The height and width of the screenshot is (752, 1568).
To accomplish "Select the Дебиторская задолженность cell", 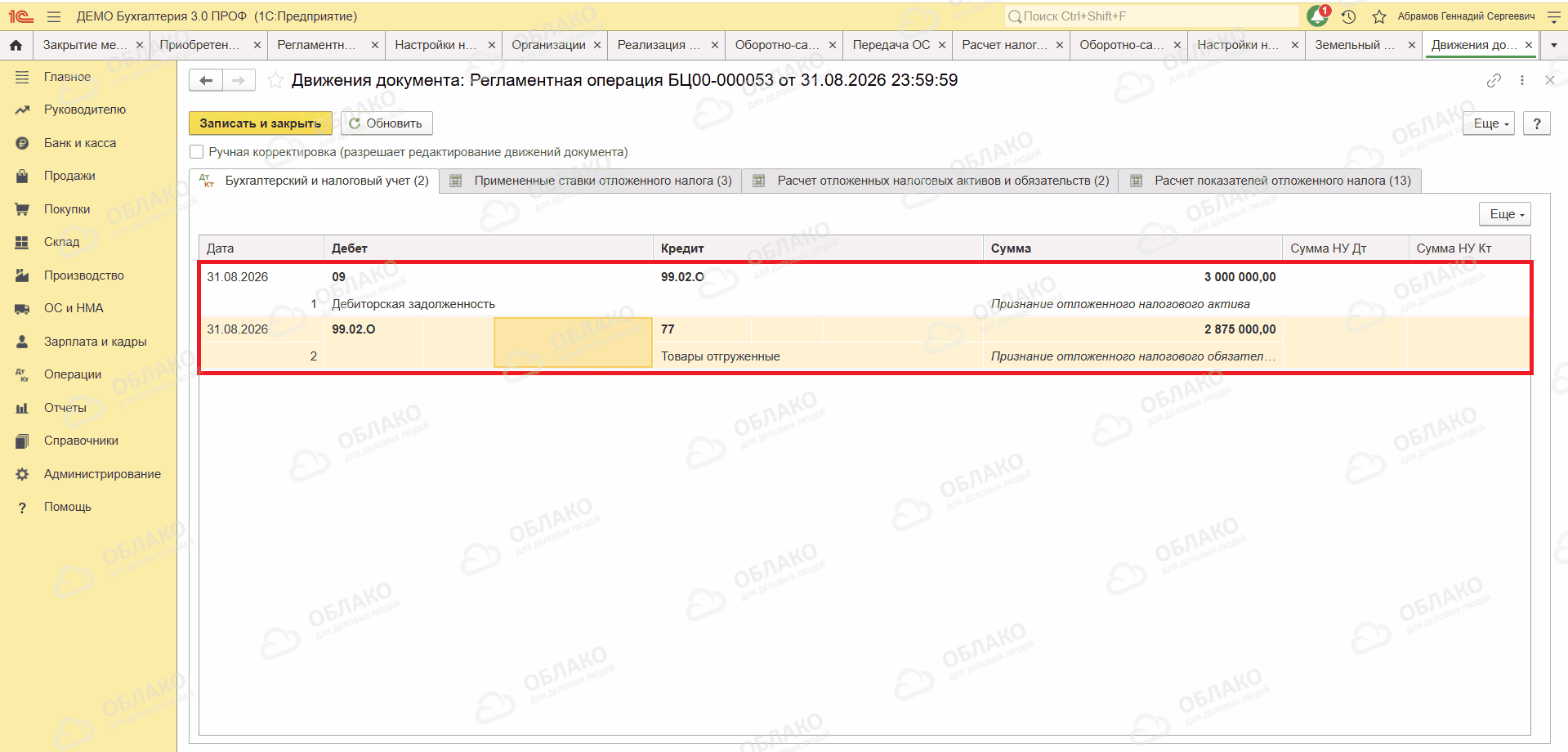I will click(413, 304).
